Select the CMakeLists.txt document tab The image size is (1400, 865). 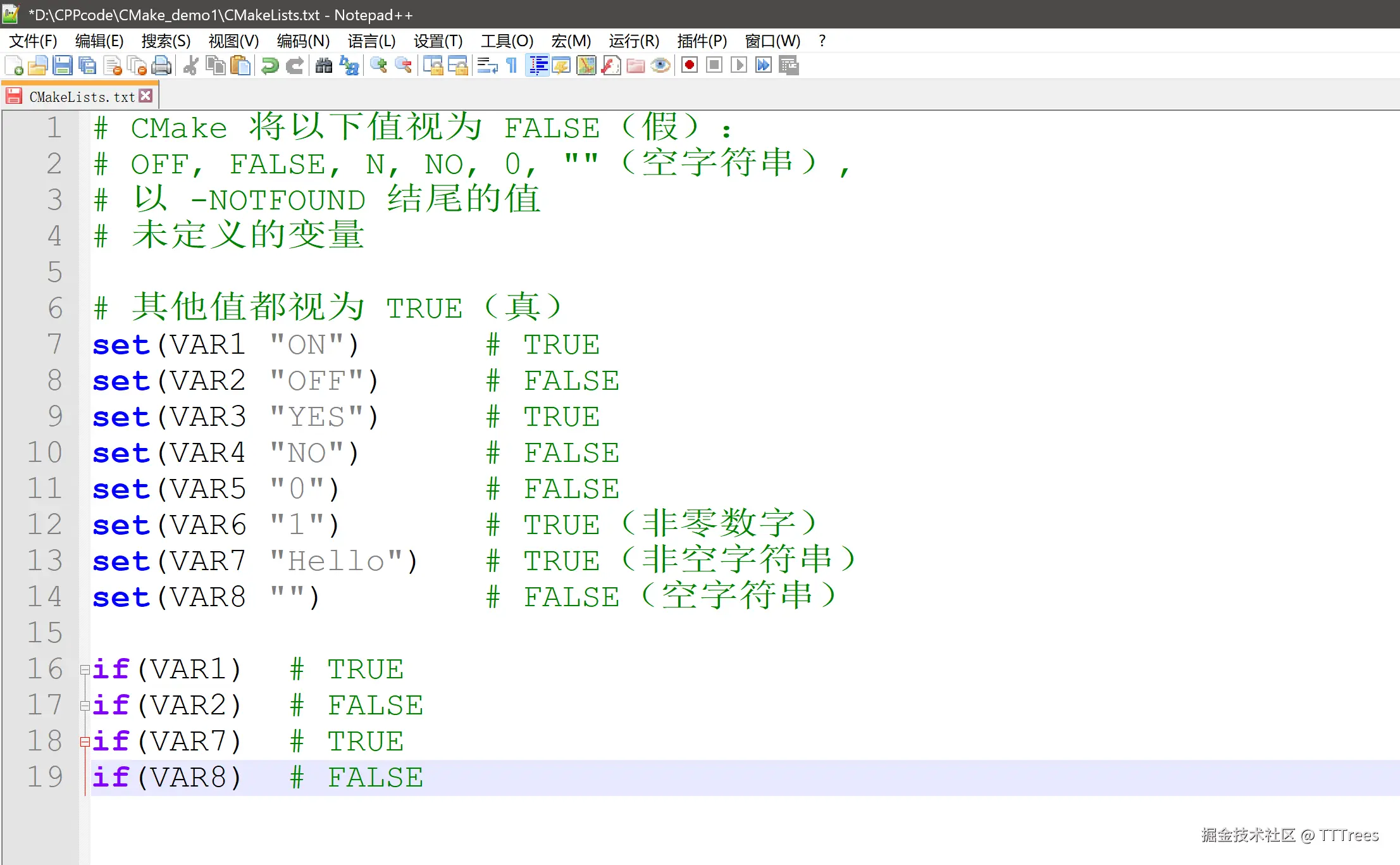[81, 97]
